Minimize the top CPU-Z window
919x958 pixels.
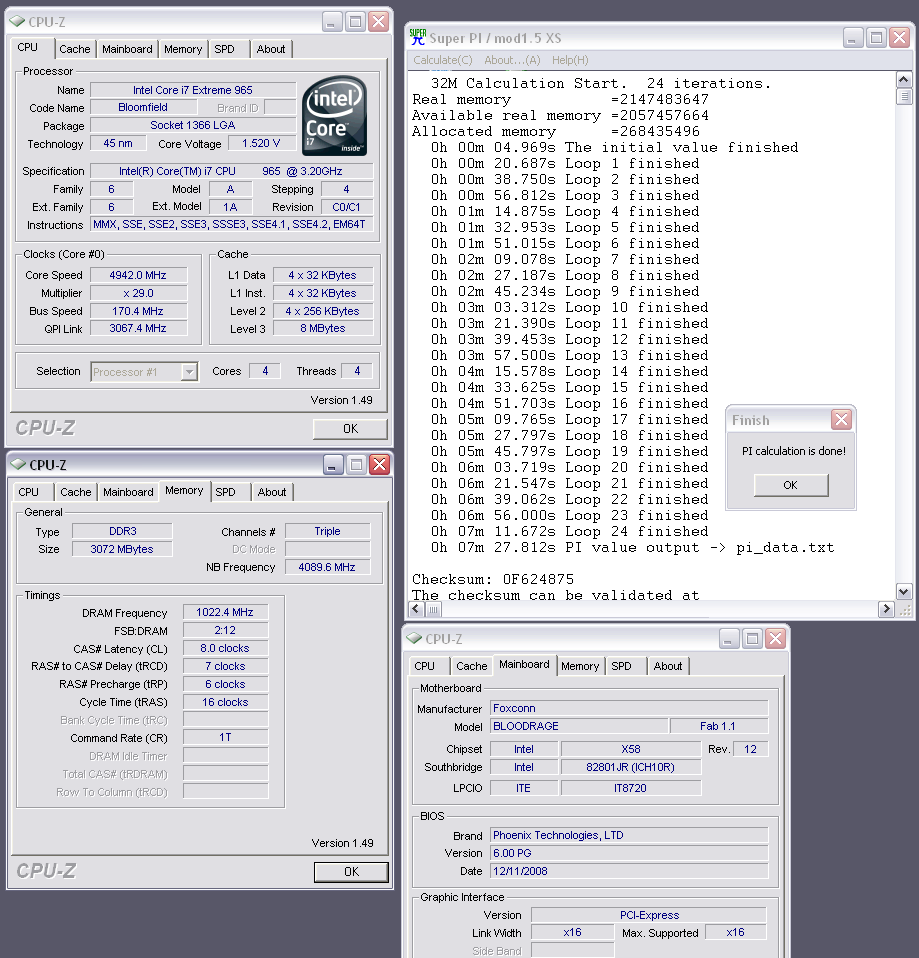(332, 22)
